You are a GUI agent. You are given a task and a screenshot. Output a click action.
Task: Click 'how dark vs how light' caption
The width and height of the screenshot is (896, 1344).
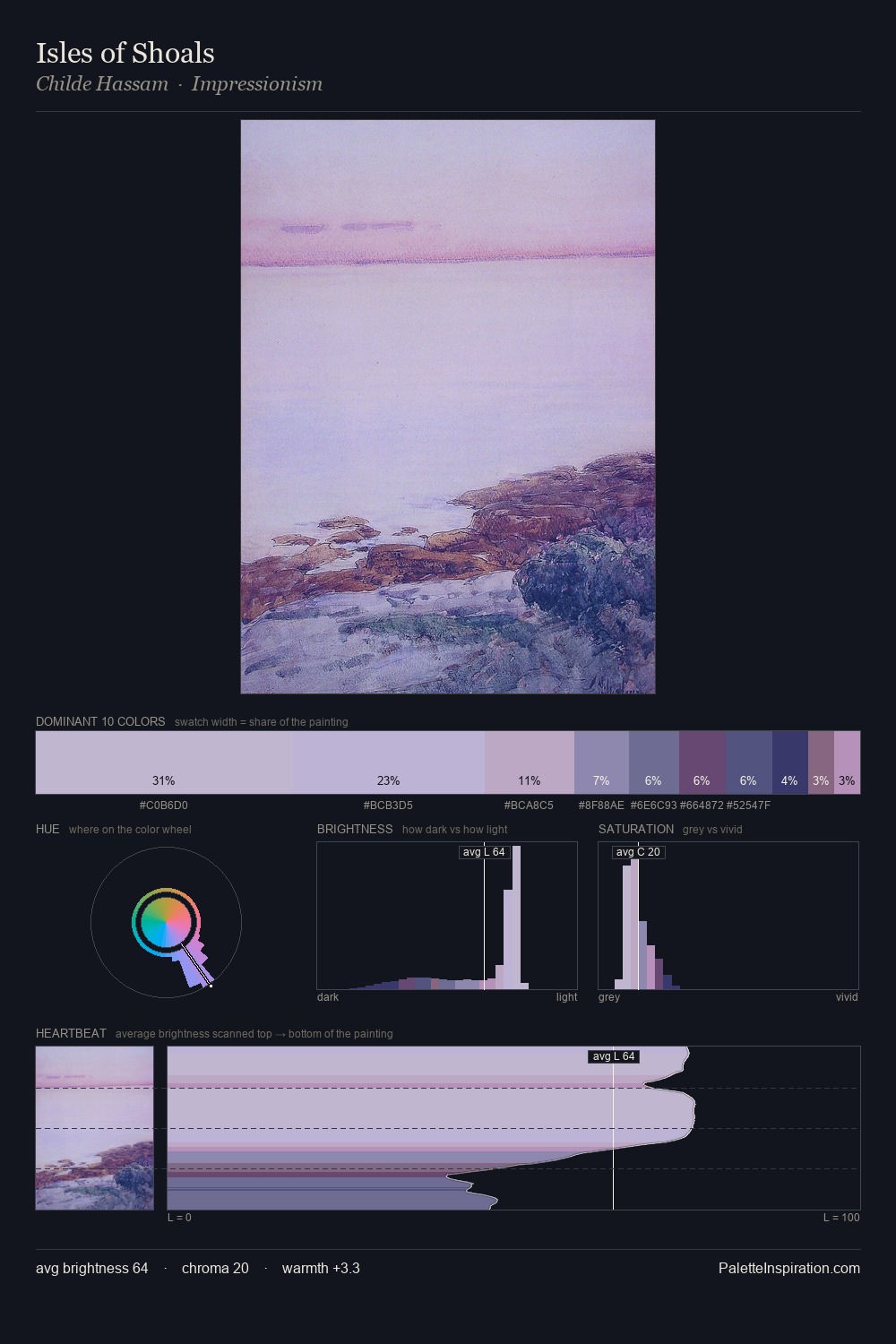pos(455,830)
